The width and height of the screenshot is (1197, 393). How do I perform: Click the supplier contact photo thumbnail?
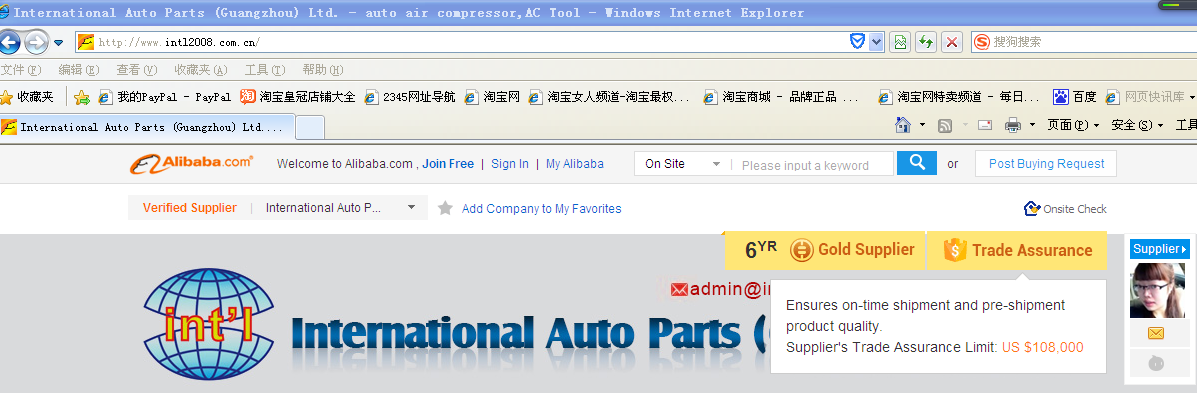(1157, 291)
